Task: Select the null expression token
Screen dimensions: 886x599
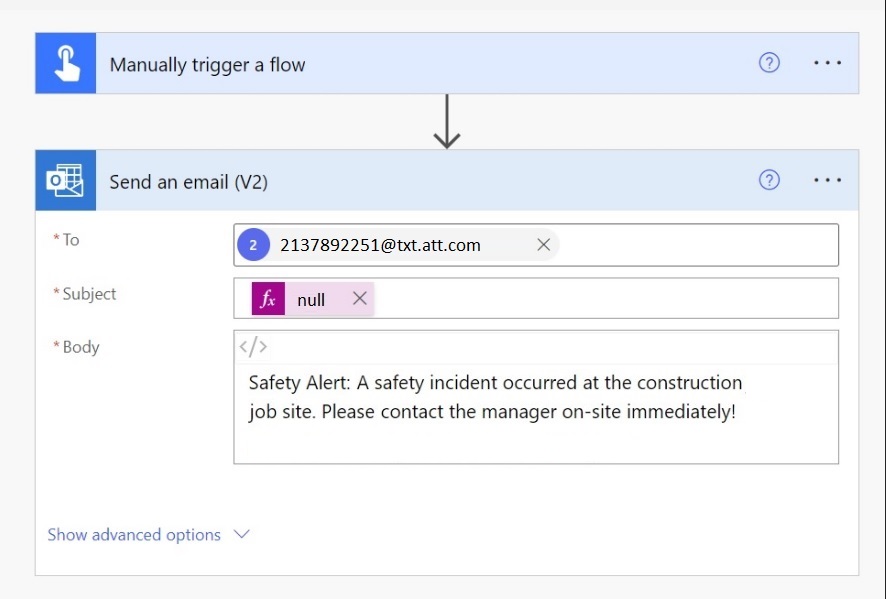Action: (x=311, y=300)
